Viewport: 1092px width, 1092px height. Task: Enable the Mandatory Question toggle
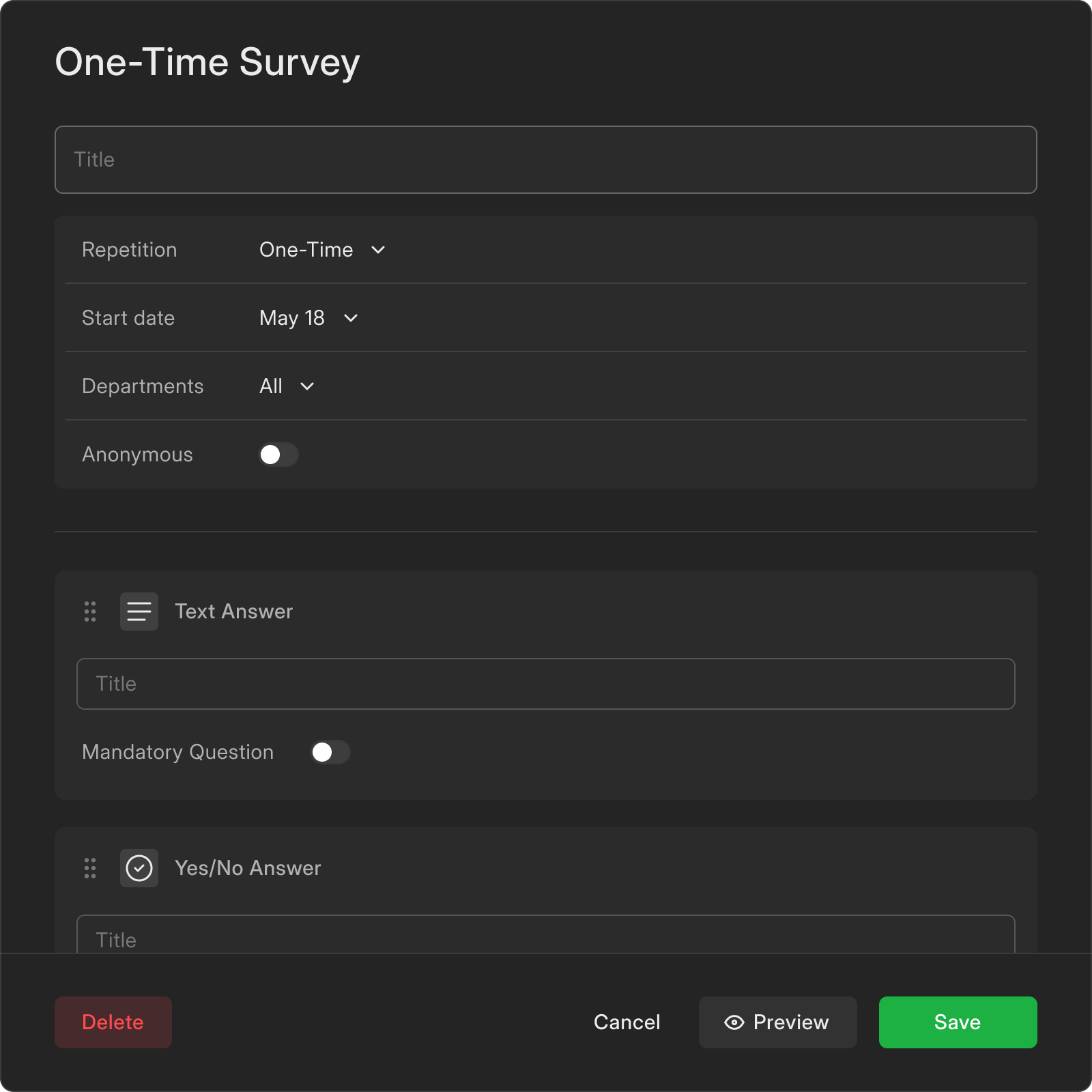click(x=330, y=752)
